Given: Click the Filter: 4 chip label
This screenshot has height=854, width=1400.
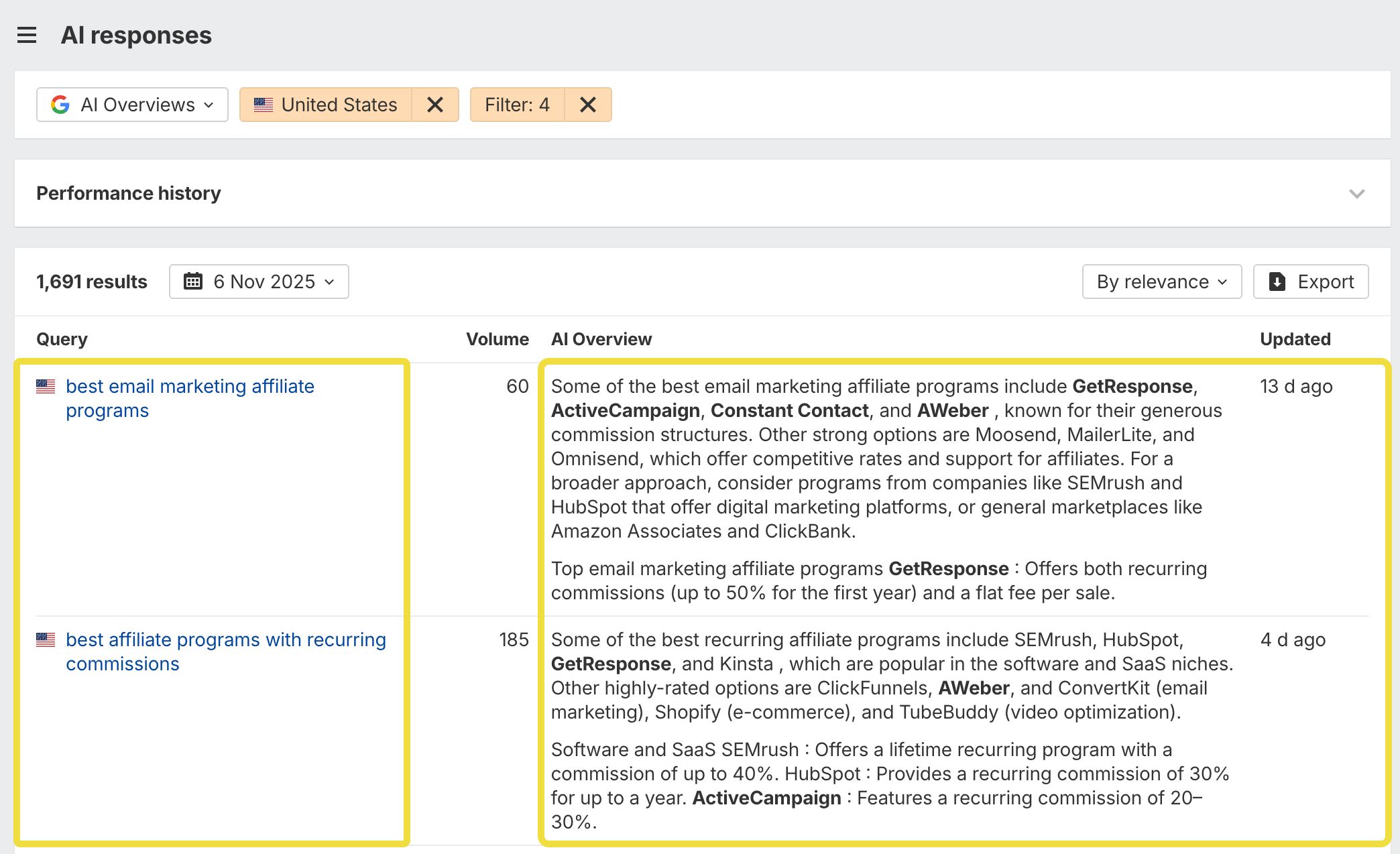Looking at the screenshot, I should [517, 105].
